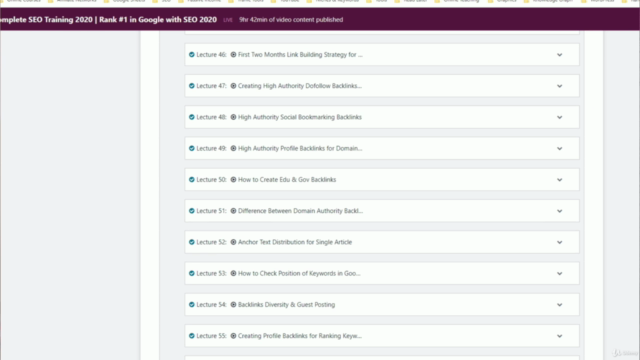The height and width of the screenshot is (360, 640).
Task: Click video icon before Creating Profile Backlinks for Ranking
Action: (233, 336)
